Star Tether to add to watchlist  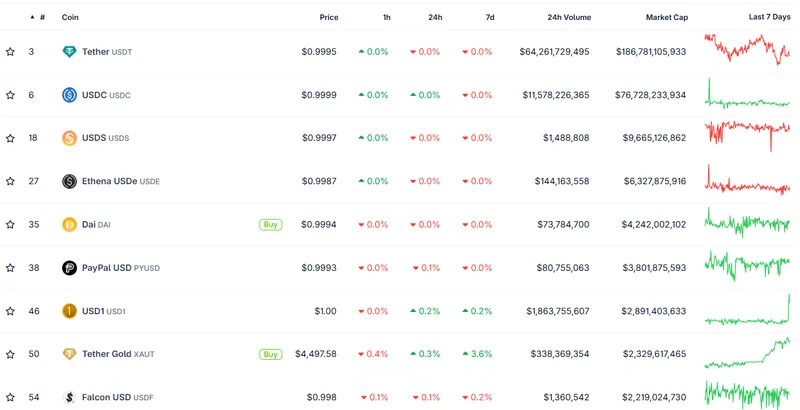click(x=10, y=52)
